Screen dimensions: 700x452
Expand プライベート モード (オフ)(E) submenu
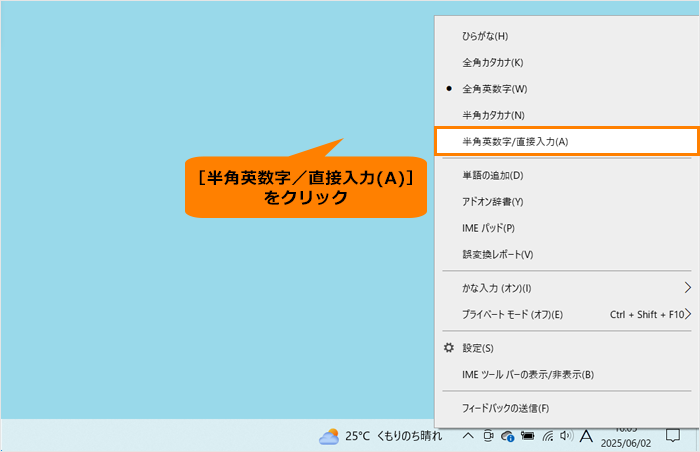(x=566, y=314)
